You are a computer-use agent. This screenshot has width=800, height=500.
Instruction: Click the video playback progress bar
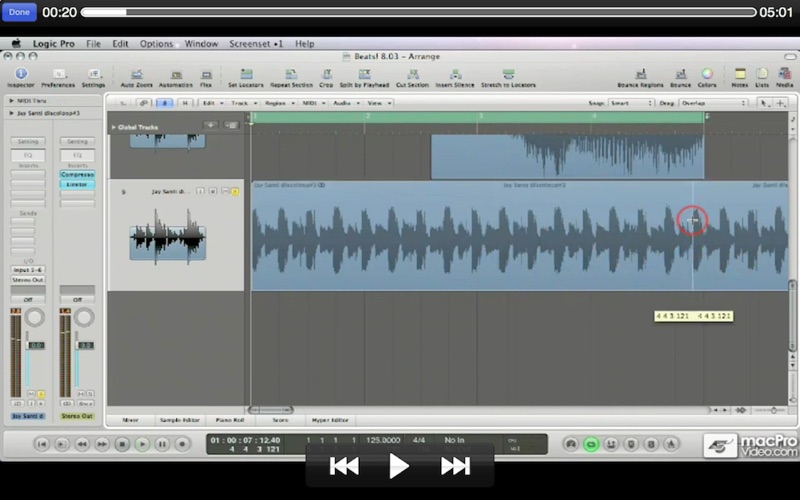pyautogui.click(x=418, y=12)
